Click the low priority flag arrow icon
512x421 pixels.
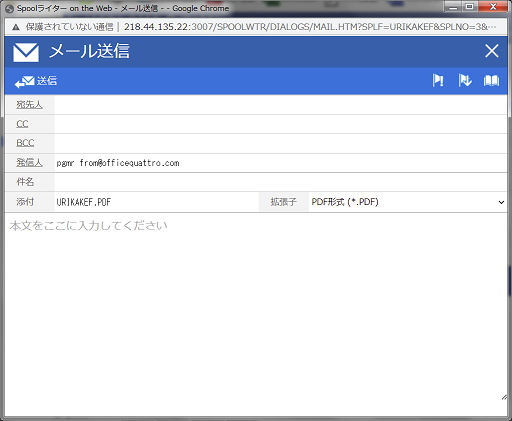click(465, 81)
